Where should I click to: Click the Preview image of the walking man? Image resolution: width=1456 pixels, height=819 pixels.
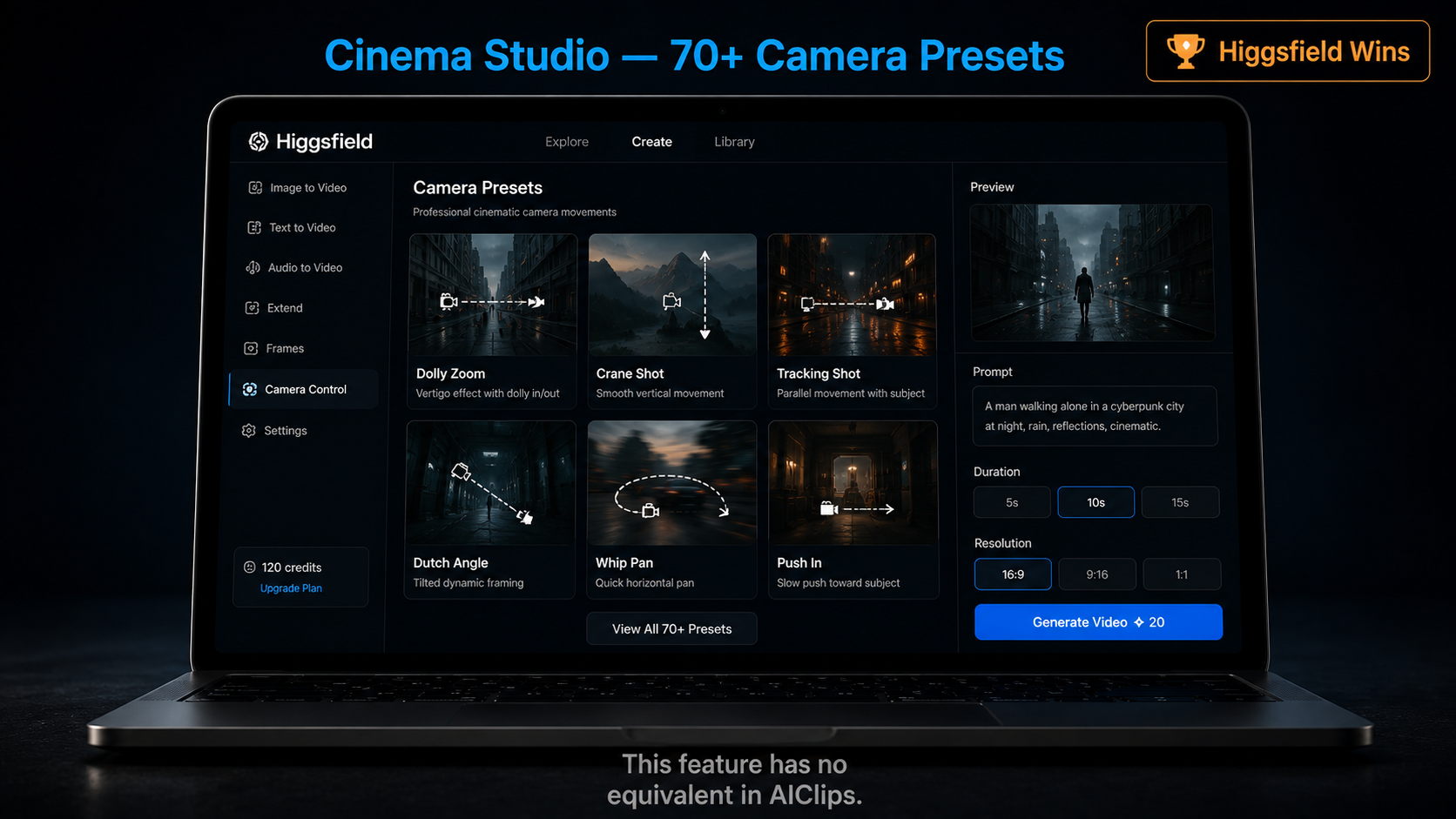point(1092,272)
